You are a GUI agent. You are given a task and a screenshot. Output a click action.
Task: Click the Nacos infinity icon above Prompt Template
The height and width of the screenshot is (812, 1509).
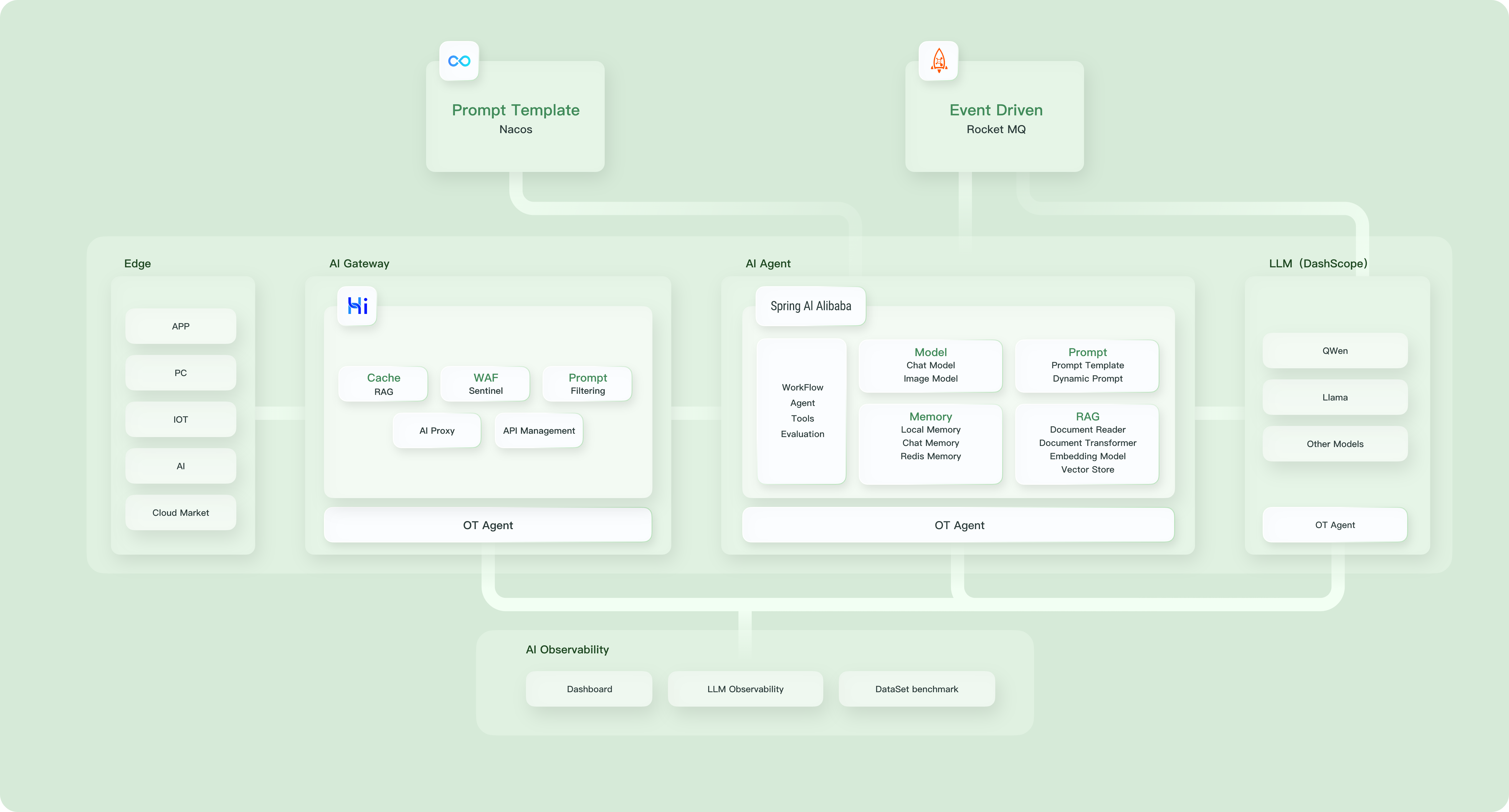click(x=459, y=60)
